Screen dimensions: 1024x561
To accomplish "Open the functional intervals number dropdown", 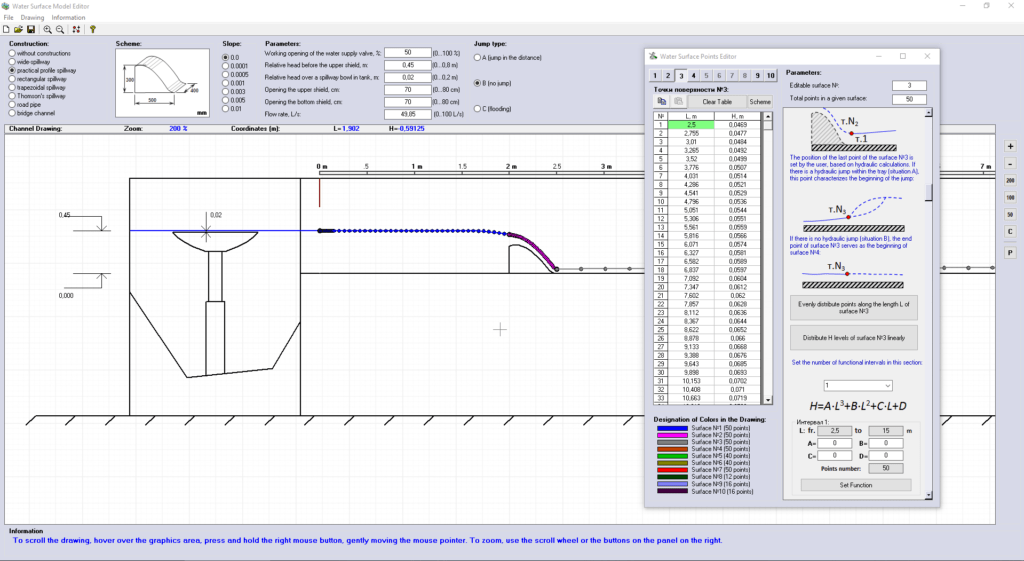I will tap(857, 385).
